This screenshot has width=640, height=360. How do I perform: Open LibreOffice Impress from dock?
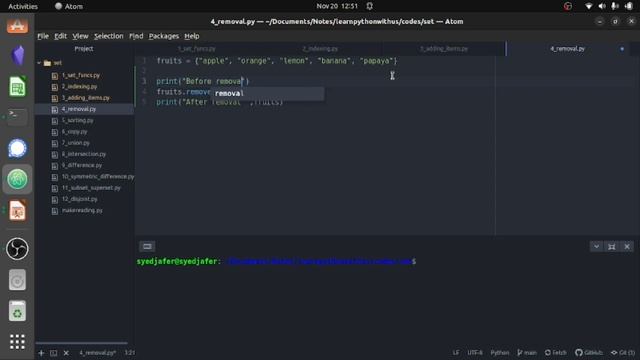pos(17,211)
